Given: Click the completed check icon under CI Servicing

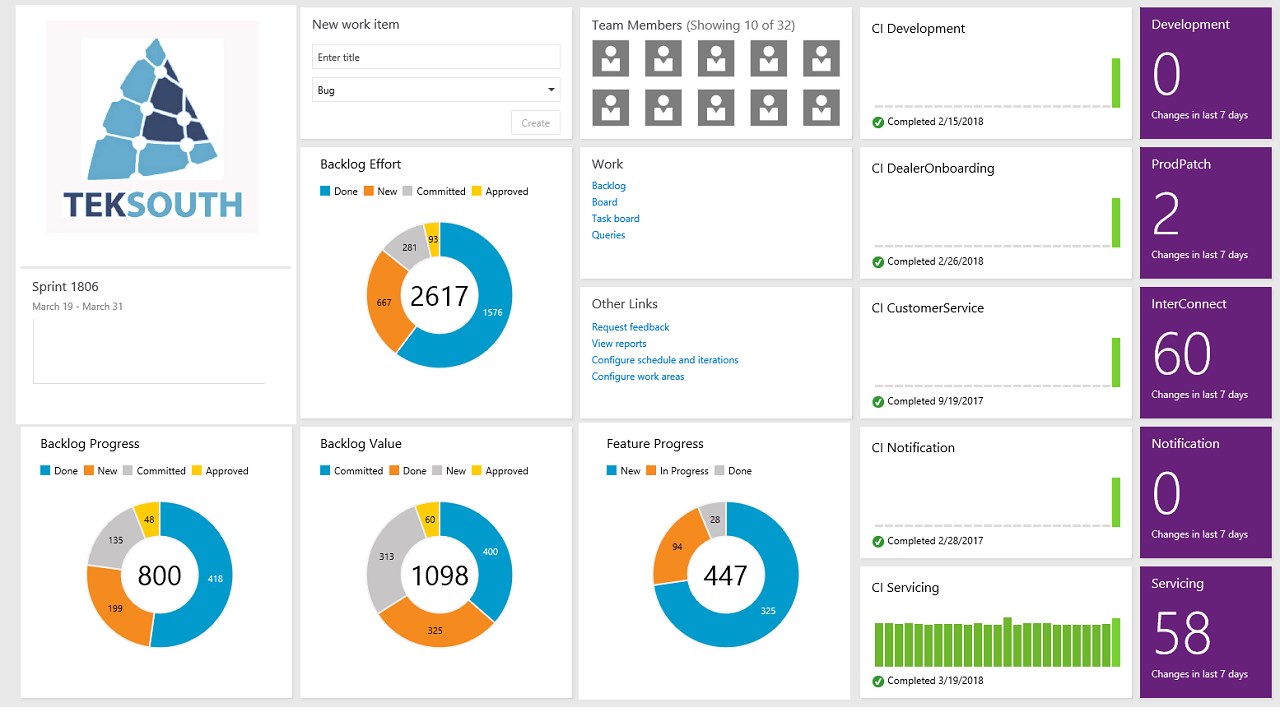Looking at the screenshot, I should [x=878, y=681].
